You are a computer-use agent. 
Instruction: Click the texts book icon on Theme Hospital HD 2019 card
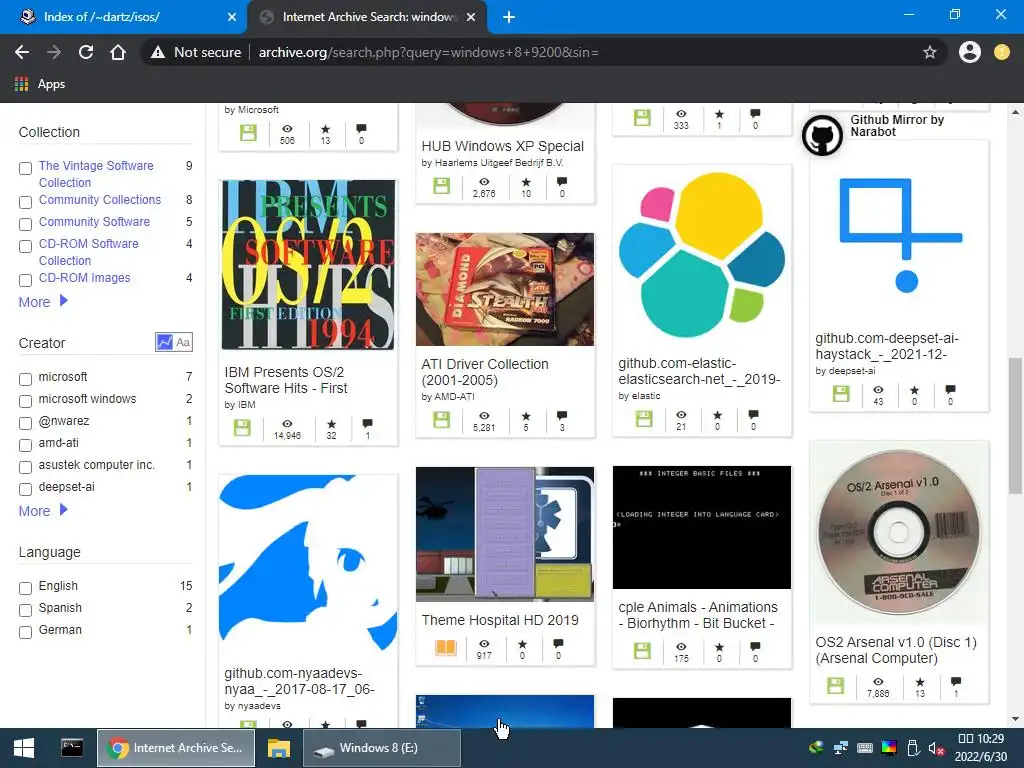tap(445, 647)
